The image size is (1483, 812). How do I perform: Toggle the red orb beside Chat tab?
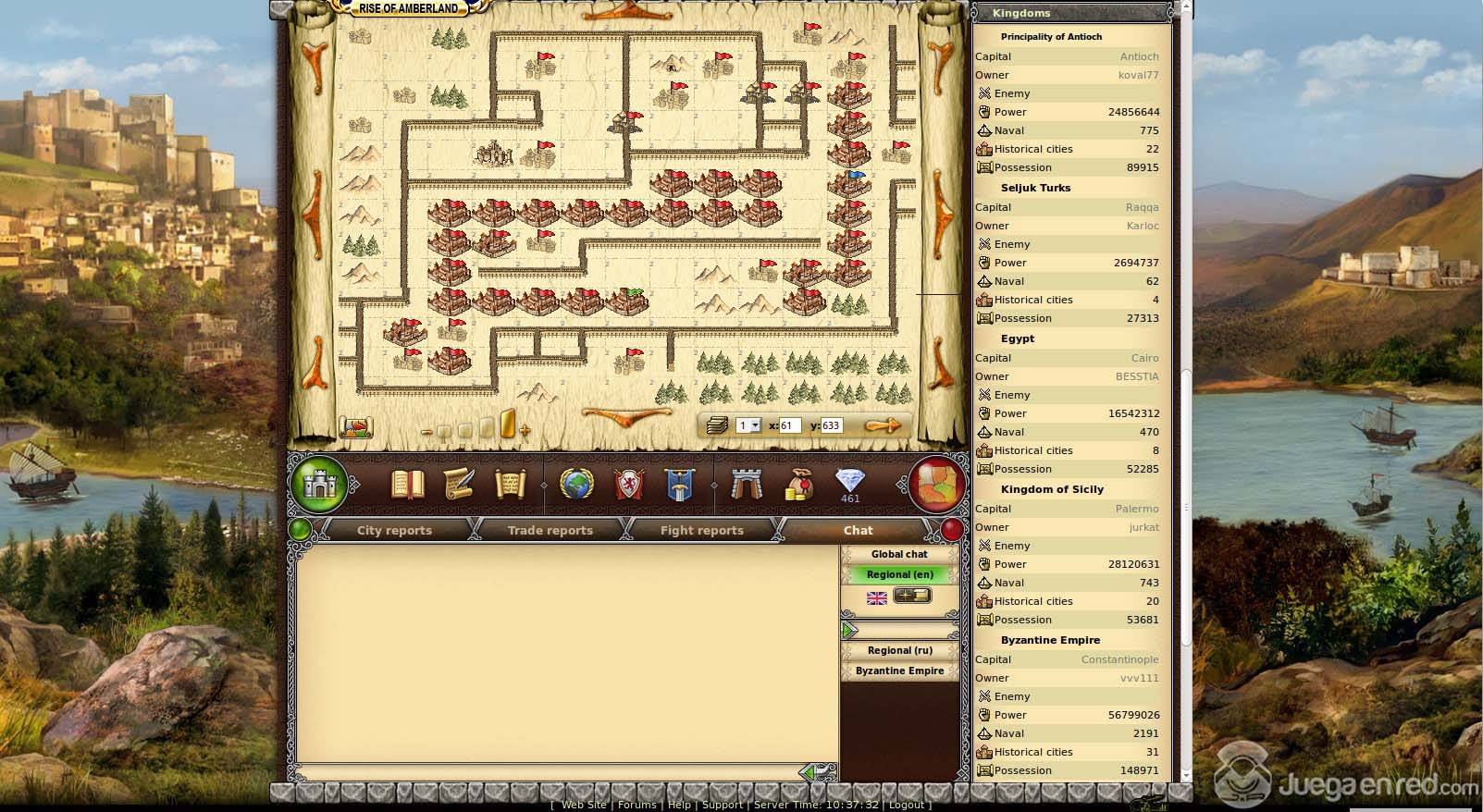pos(952,530)
